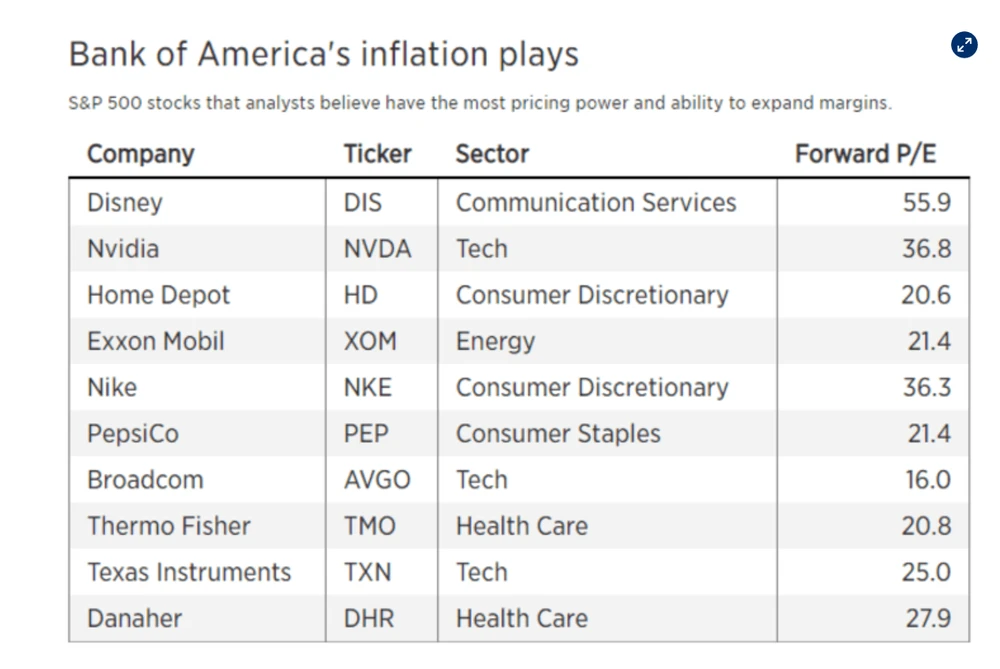The height and width of the screenshot is (669, 1000).
Task: Click the Sector column header
Action: pyautogui.click(x=492, y=154)
